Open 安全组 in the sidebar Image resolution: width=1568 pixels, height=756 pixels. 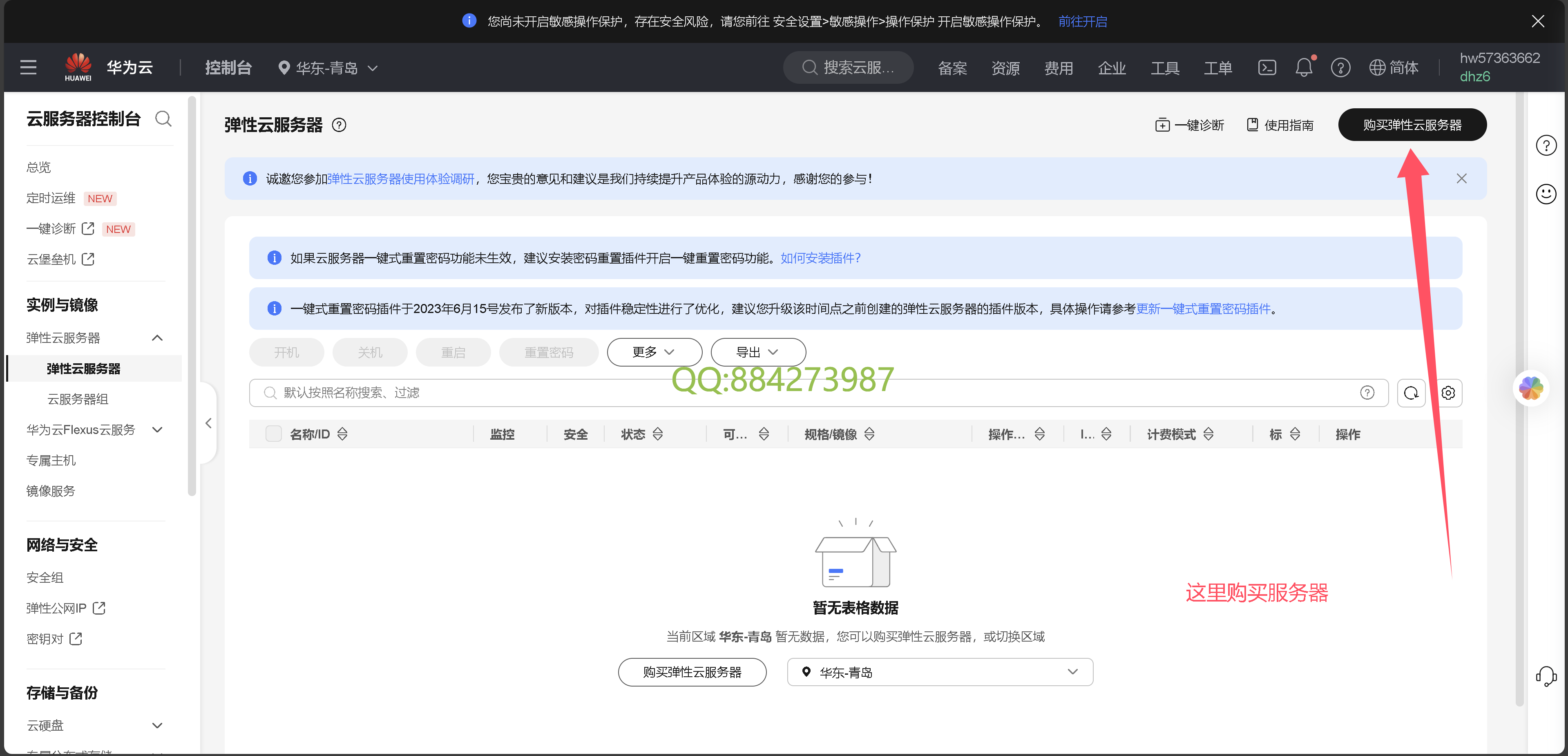pyautogui.click(x=45, y=577)
